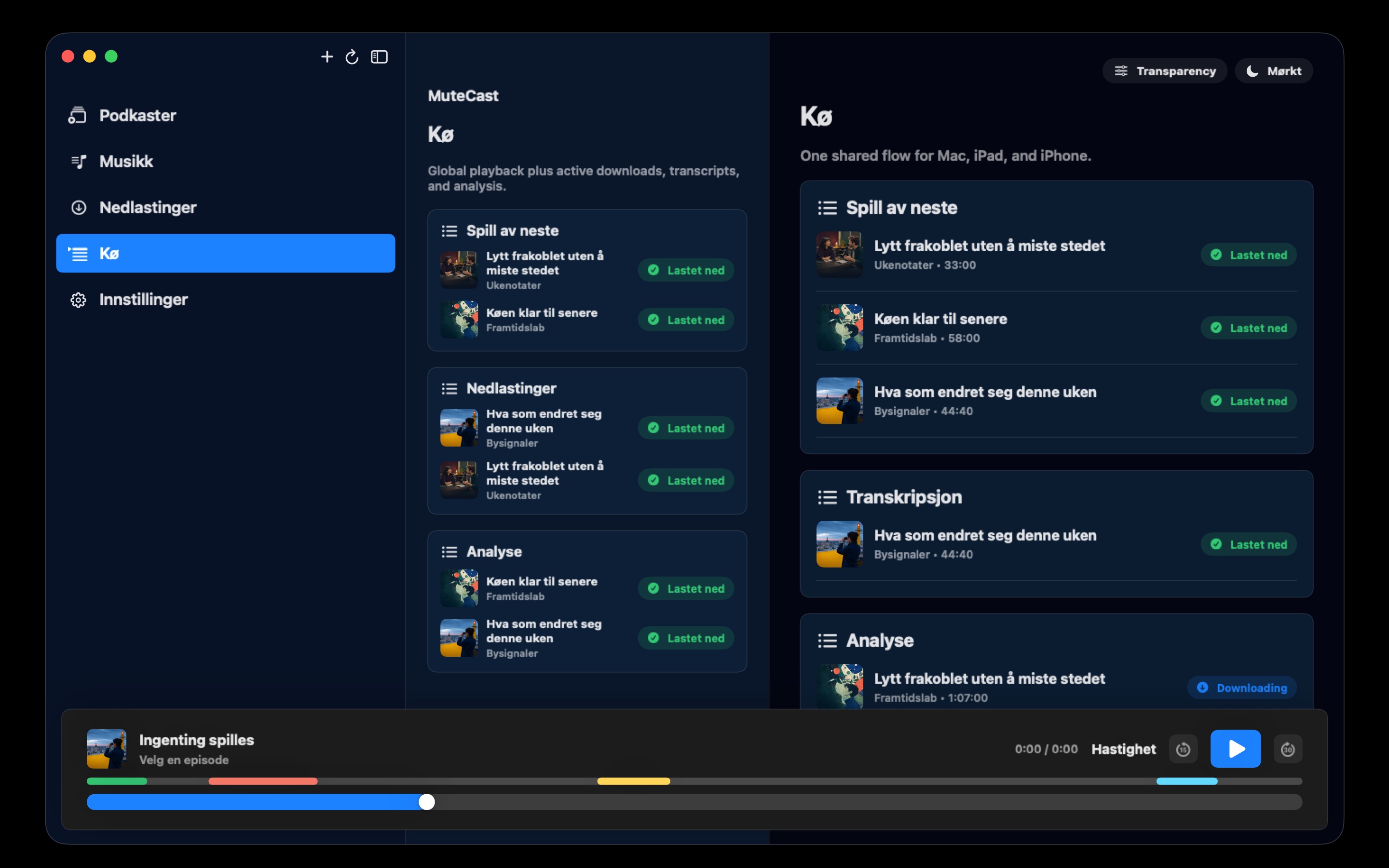Click the moon icon in the Mørkt button
The width and height of the screenshot is (1389, 868).
pos(1253,70)
